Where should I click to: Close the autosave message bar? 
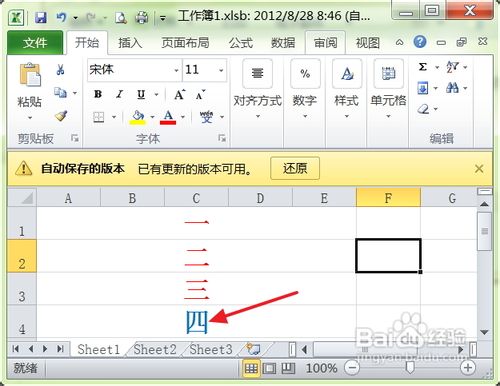[x=479, y=169]
